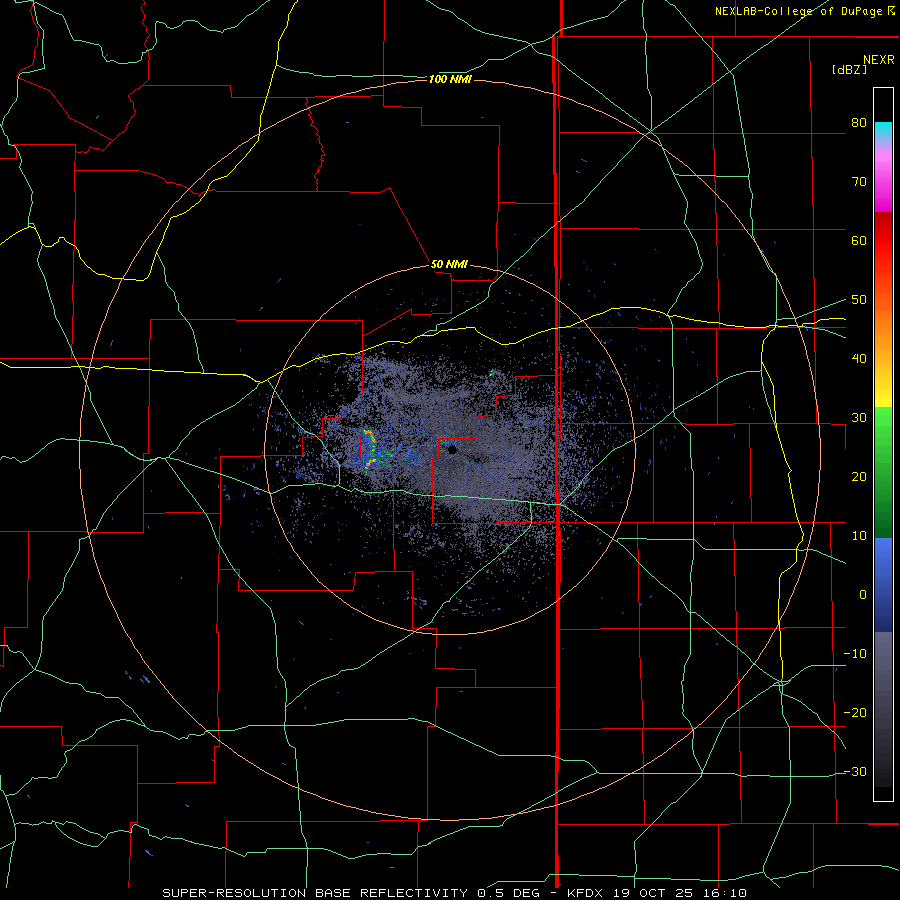The image size is (900, 900).
Task: Click the NEXR legend title
Action: 879,60
